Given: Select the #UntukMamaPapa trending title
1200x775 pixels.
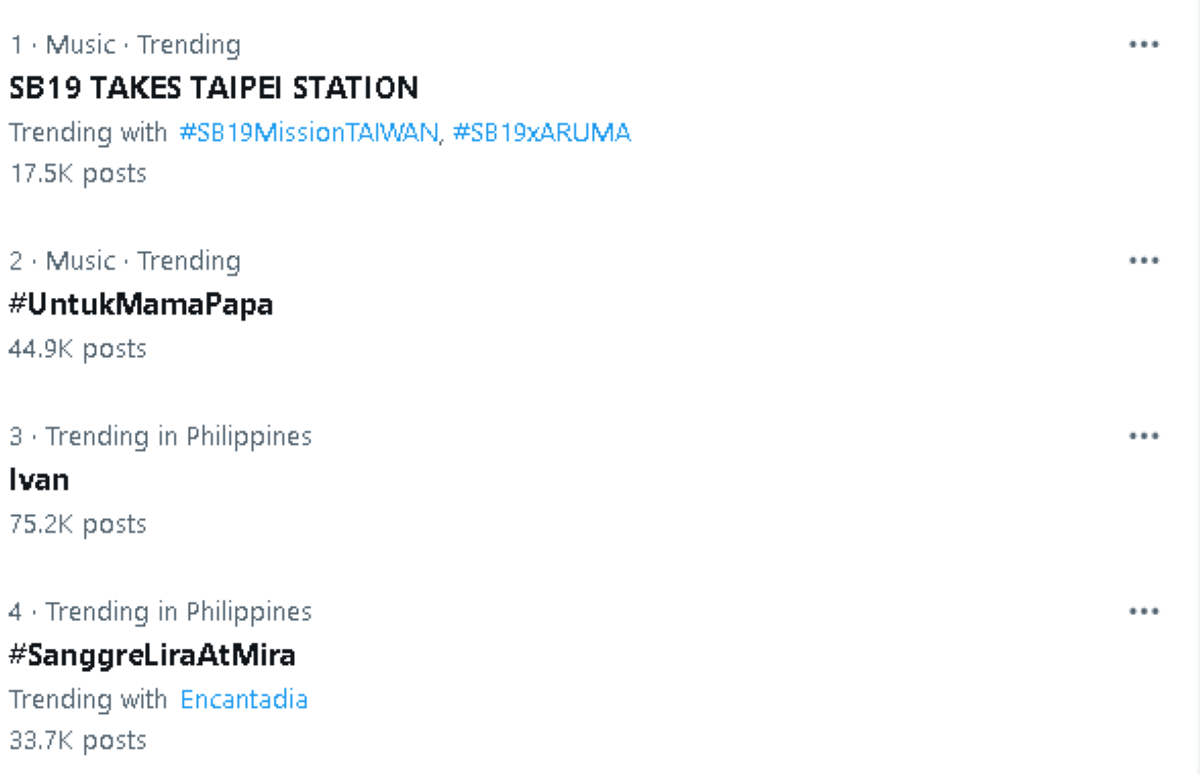Looking at the screenshot, I should [141, 304].
